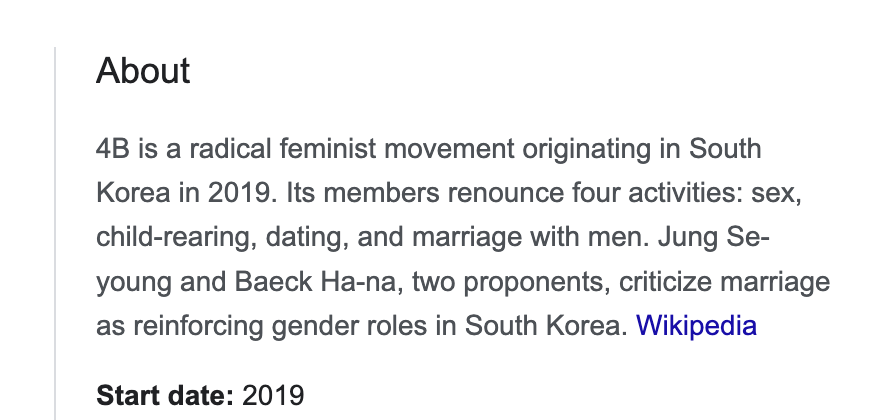Click the word 'originating' in the description
870x420 pixels.
click(x=587, y=149)
